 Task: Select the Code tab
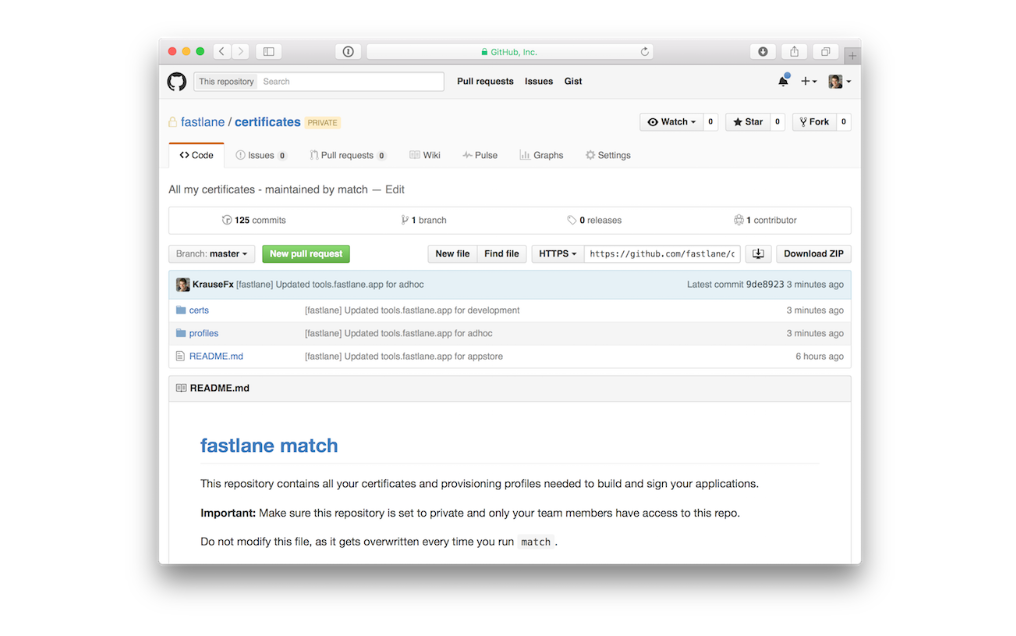click(196, 155)
